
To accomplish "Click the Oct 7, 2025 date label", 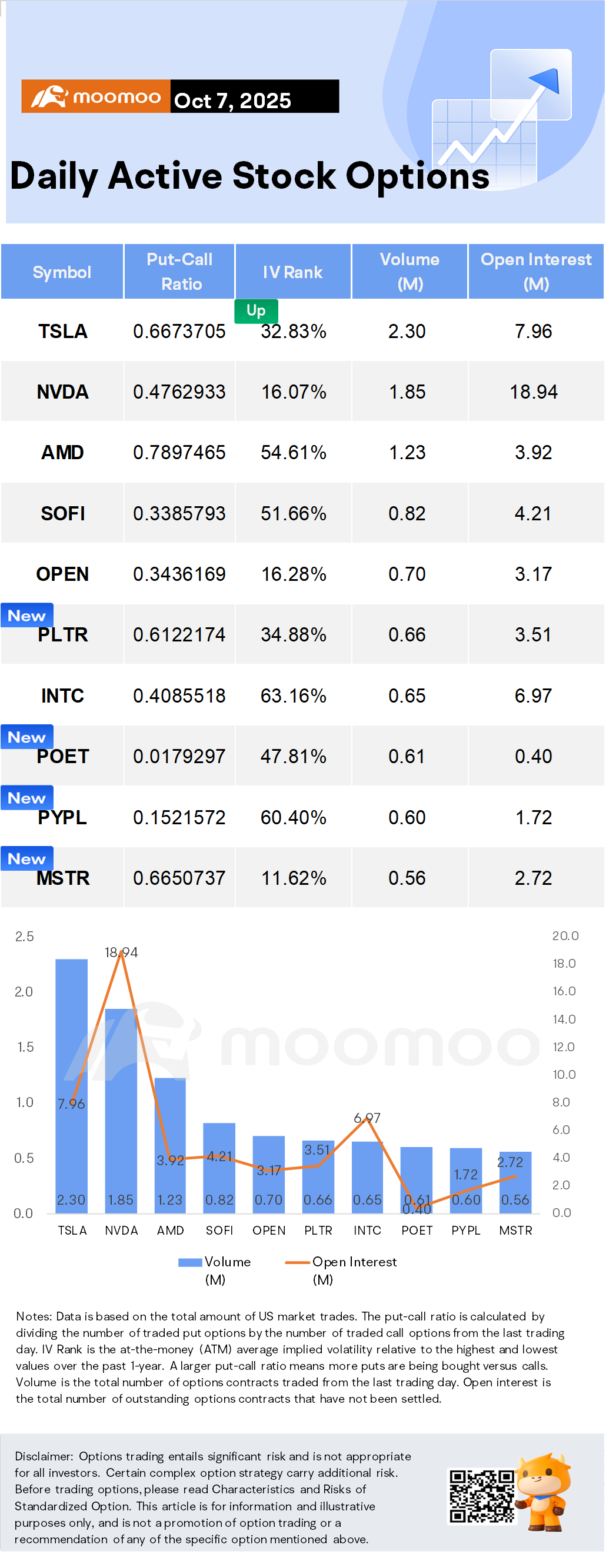I will [x=232, y=101].
